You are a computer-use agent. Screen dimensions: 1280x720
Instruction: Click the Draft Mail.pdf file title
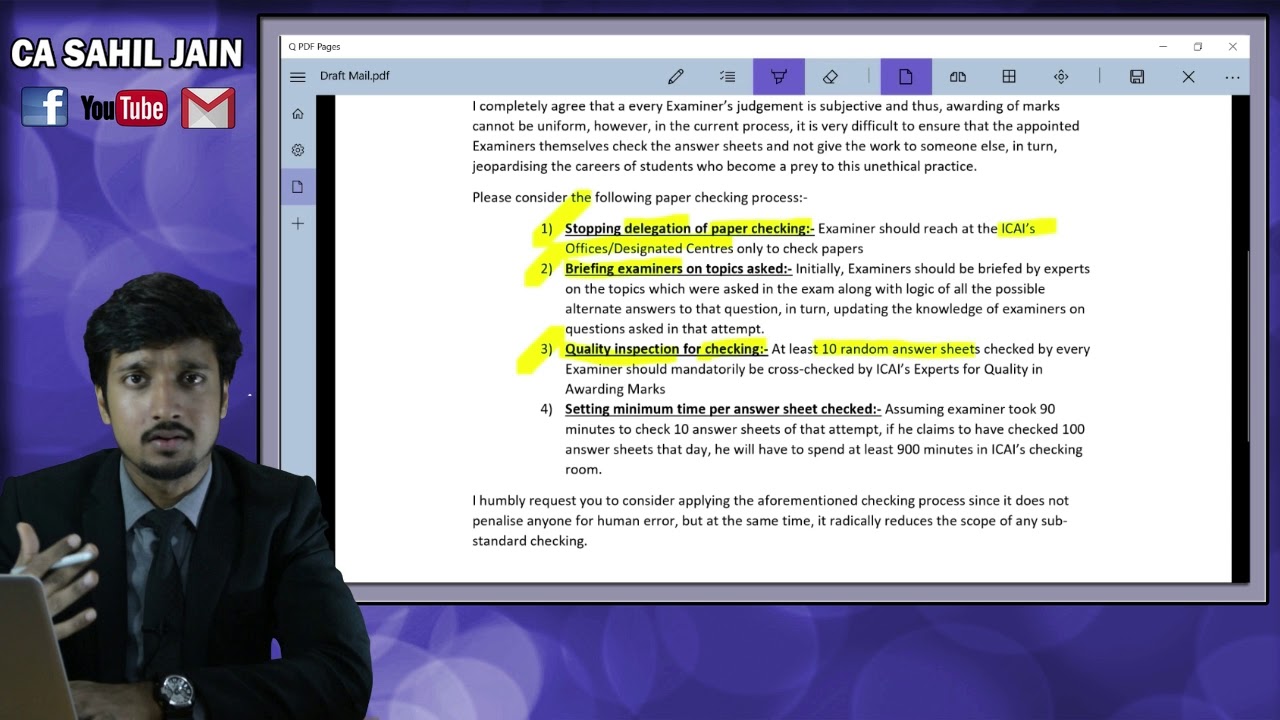click(355, 76)
